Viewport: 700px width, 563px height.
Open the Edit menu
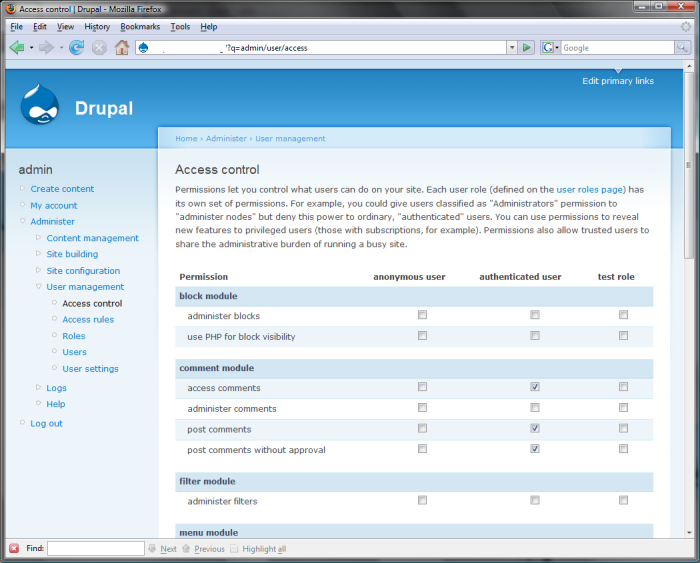tap(40, 27)
